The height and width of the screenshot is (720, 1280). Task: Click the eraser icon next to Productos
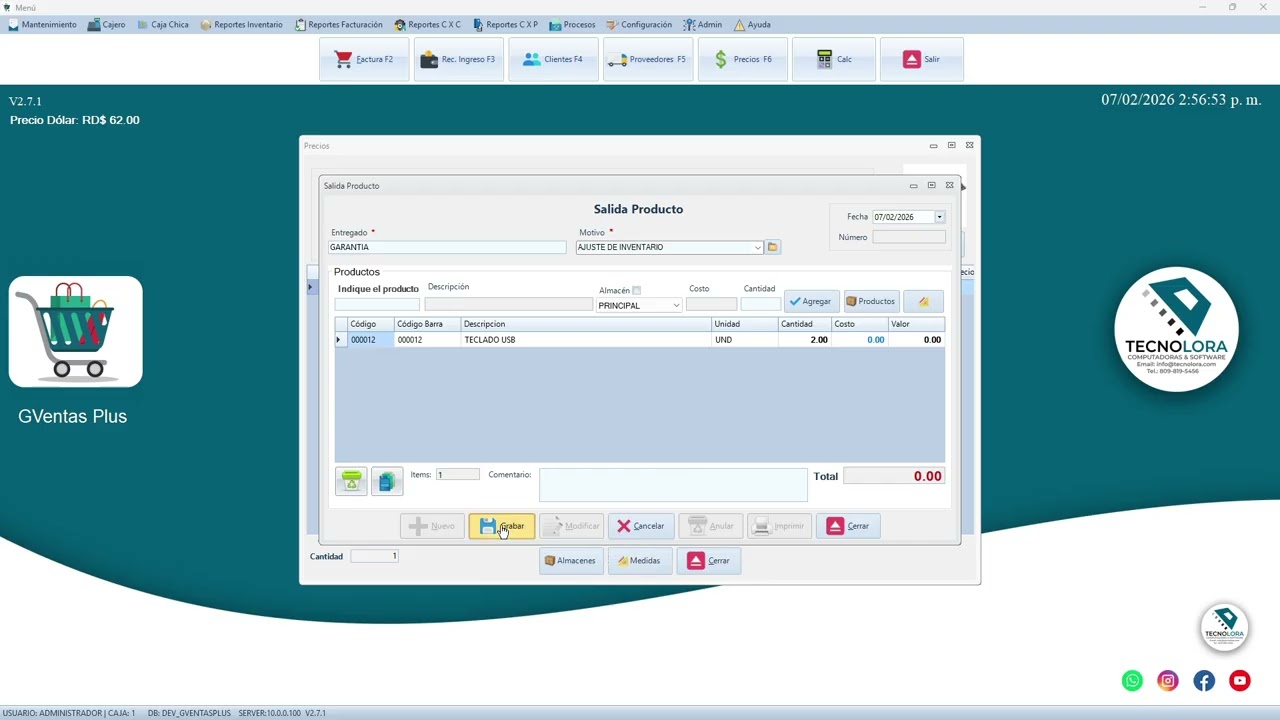[923, 301]
